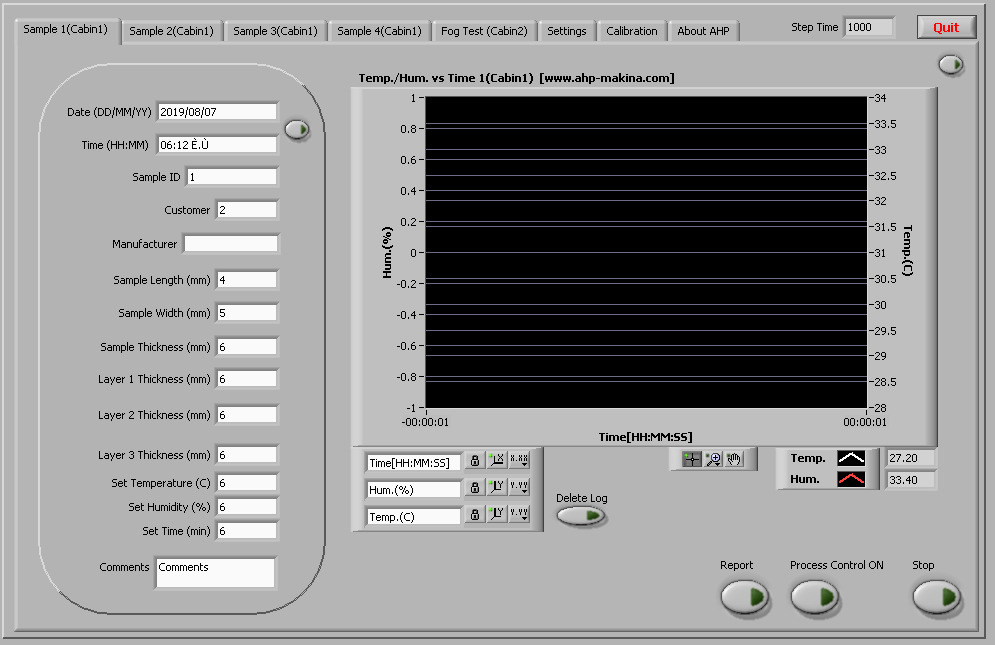The height and width of the screenshot is (645, 995).
Task: Click the Temp.(C) axis autoscale Y icon
Action: click(x=497, y=515)
